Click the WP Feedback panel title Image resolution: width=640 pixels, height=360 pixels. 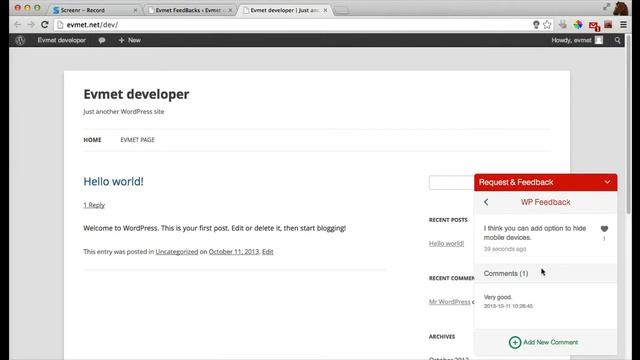pyautogui.click(x=545, y=202)
